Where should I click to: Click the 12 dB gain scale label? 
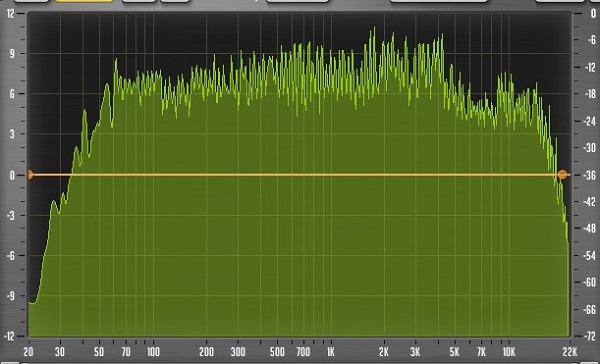point(10,14)
